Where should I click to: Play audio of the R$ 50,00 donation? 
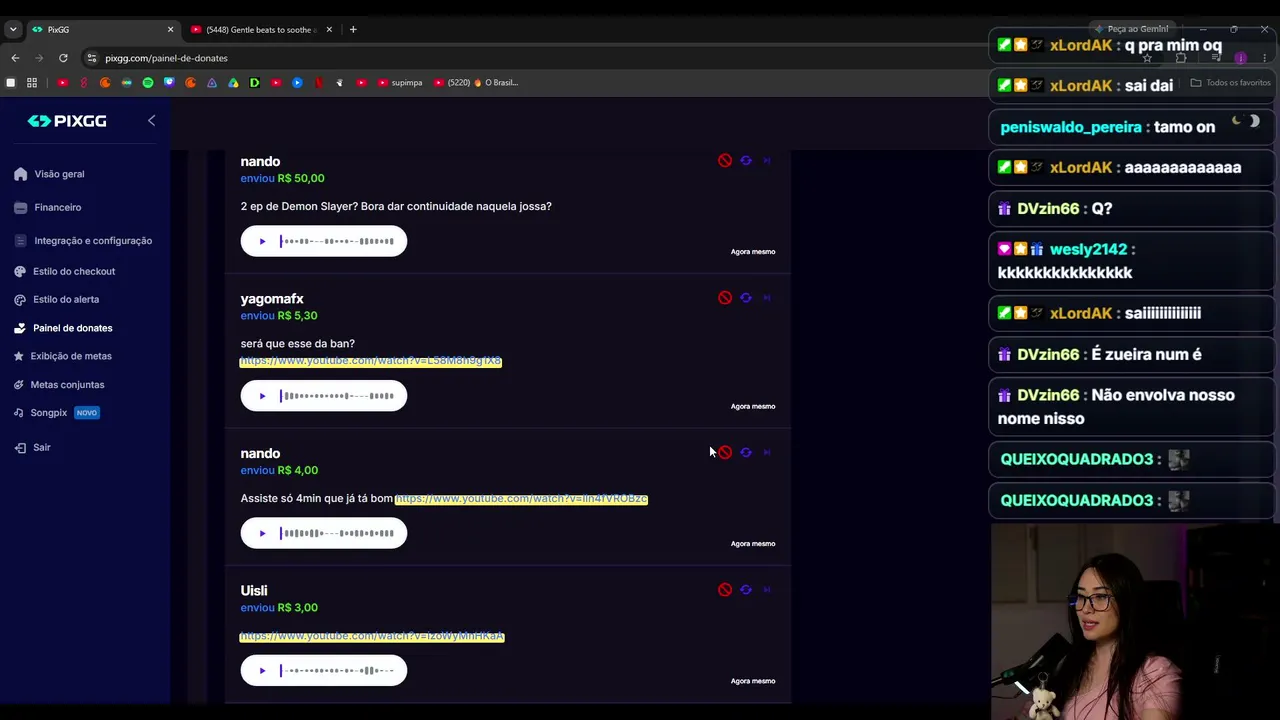(x=262, y=241)
